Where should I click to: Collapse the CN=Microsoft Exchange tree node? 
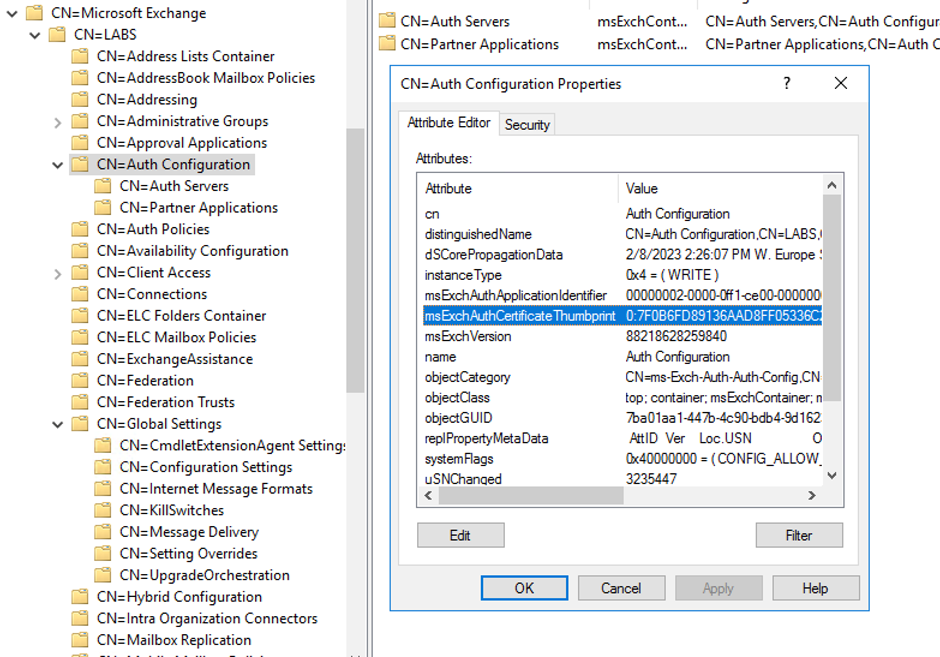[12, 13]
